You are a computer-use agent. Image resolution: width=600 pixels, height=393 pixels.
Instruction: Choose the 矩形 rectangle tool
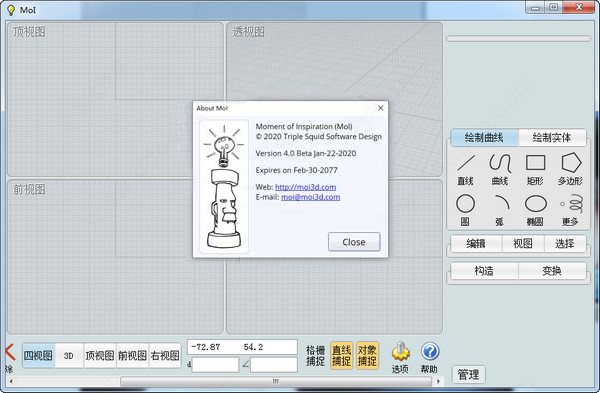[535, 170]
